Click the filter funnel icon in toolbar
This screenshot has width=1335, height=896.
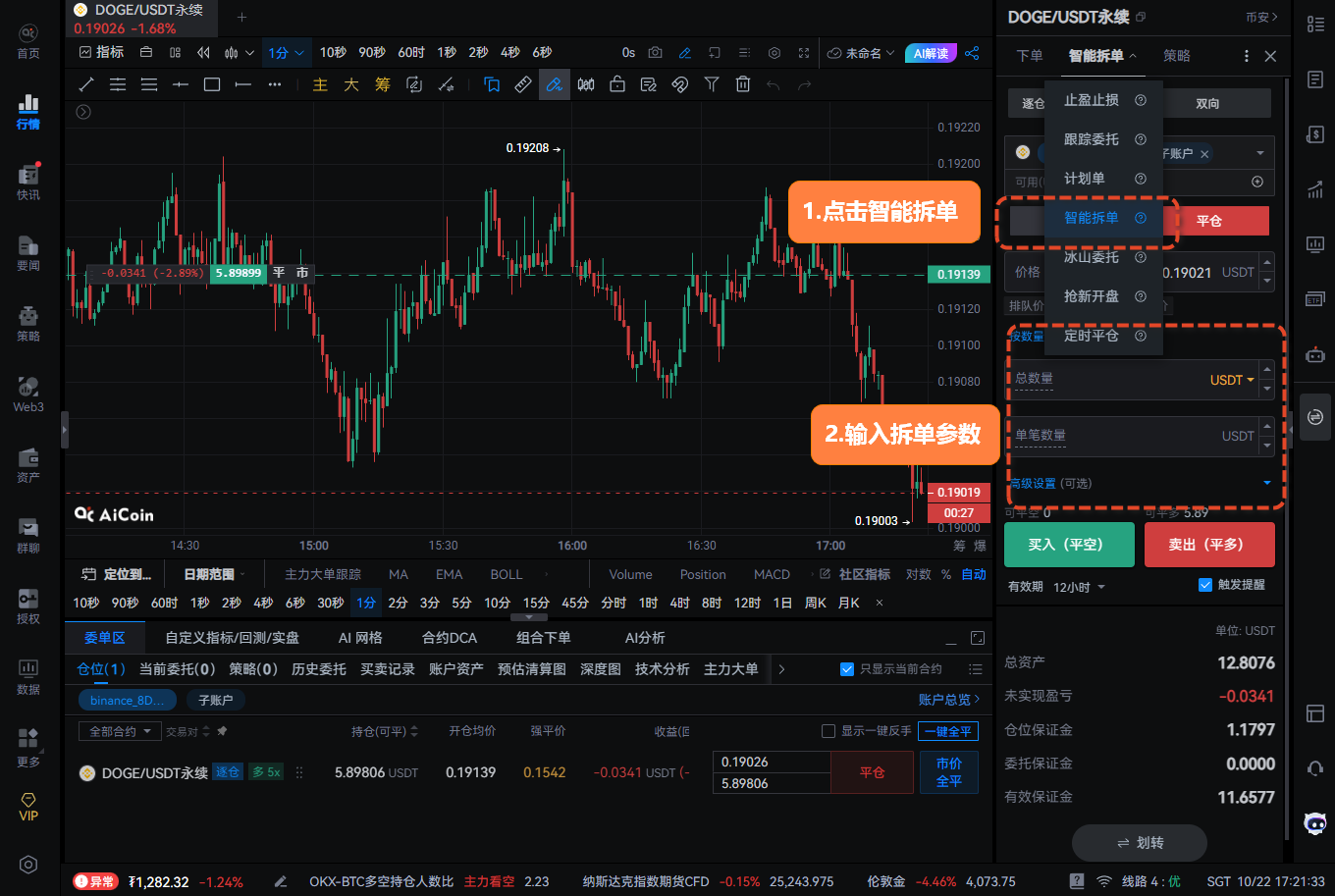tap(712, 84)
